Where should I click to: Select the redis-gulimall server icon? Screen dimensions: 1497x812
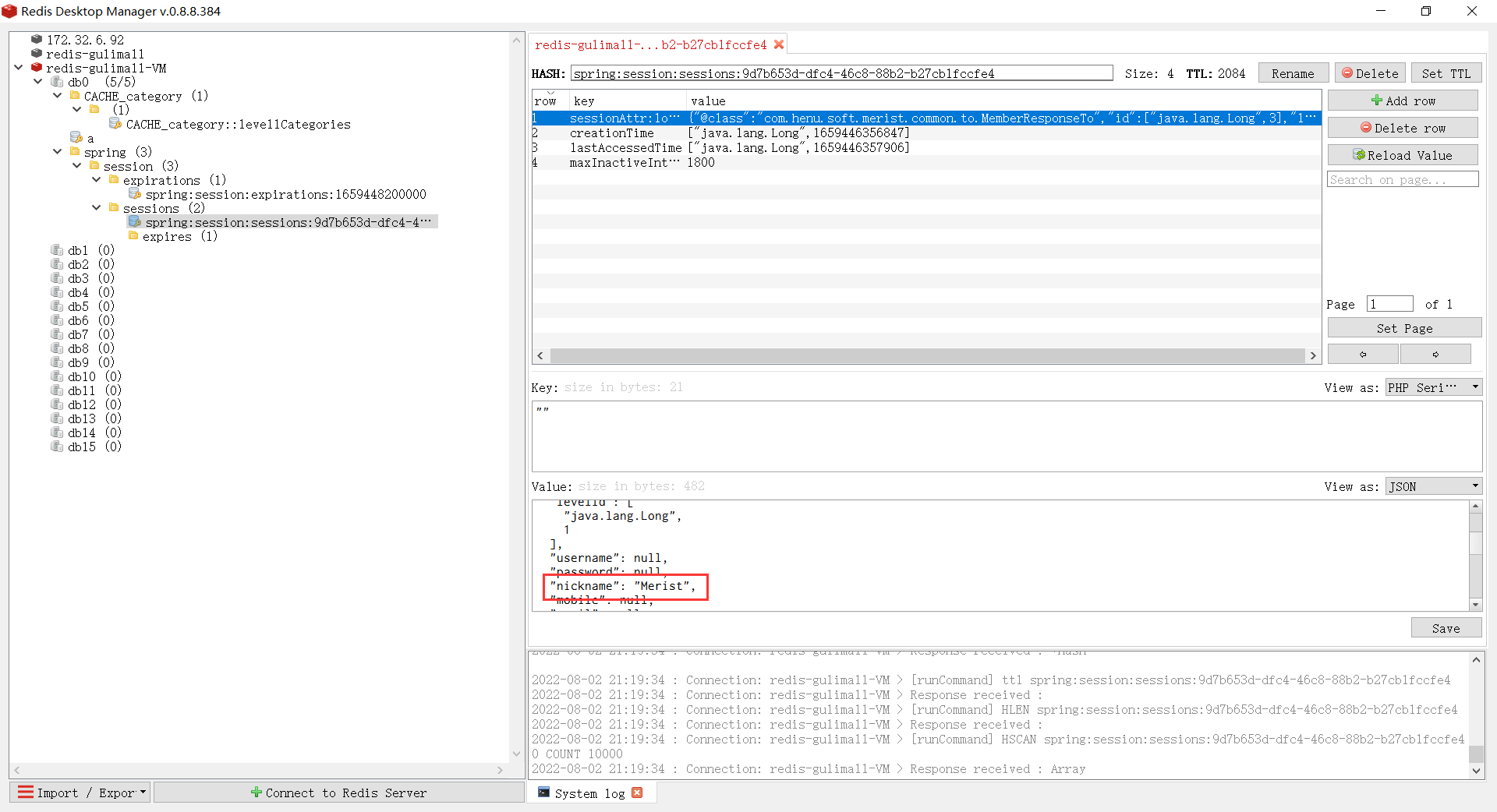37,53
